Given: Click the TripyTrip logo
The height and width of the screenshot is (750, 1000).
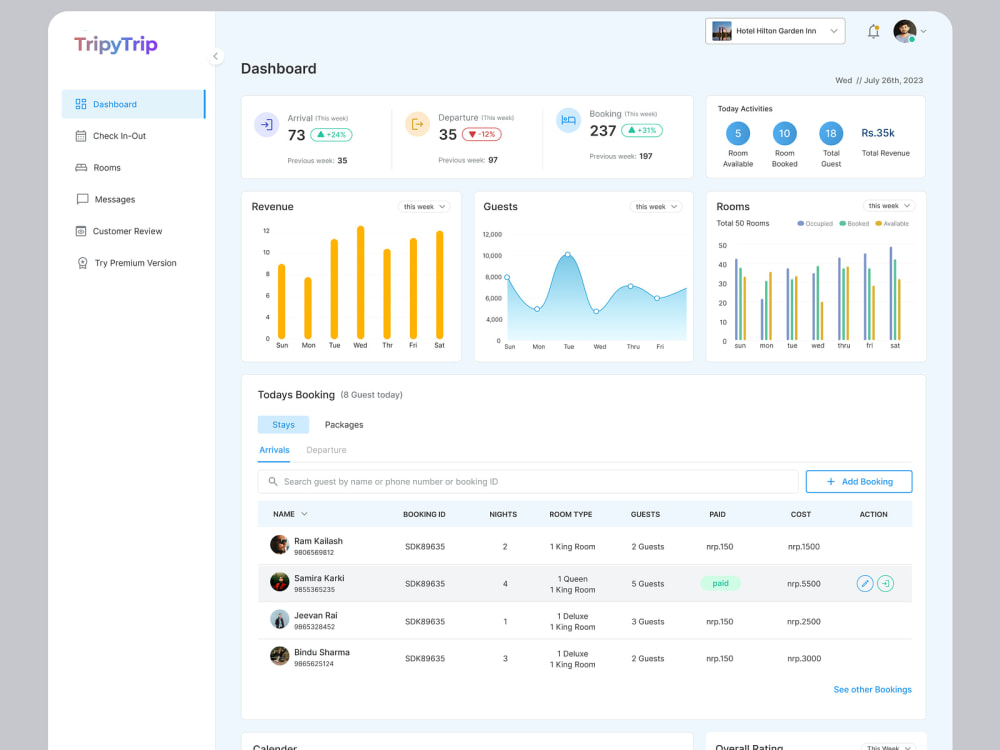Looking at the screenshot, I should 116,45.
